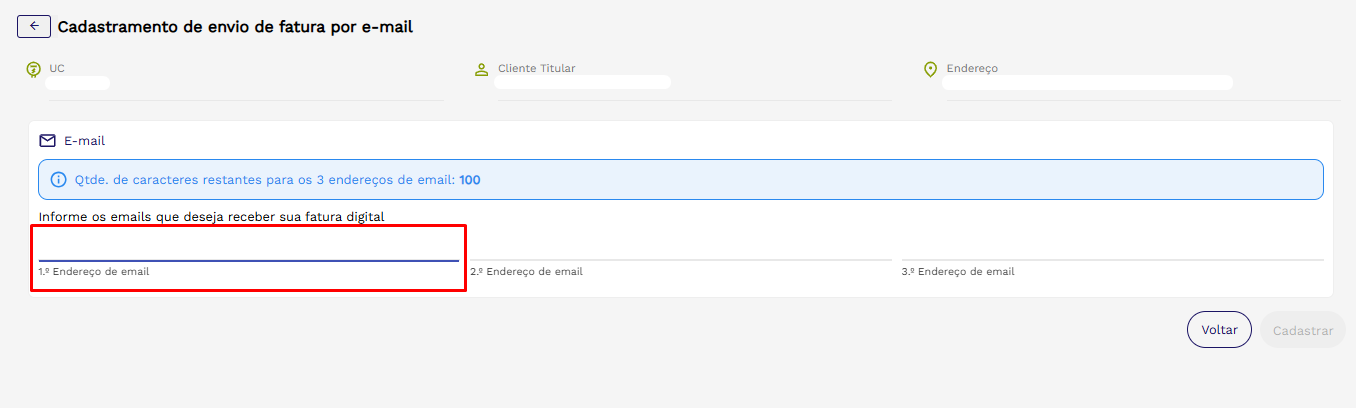Focus the first email address field
1356x408 pixels.
click(248, 248)
